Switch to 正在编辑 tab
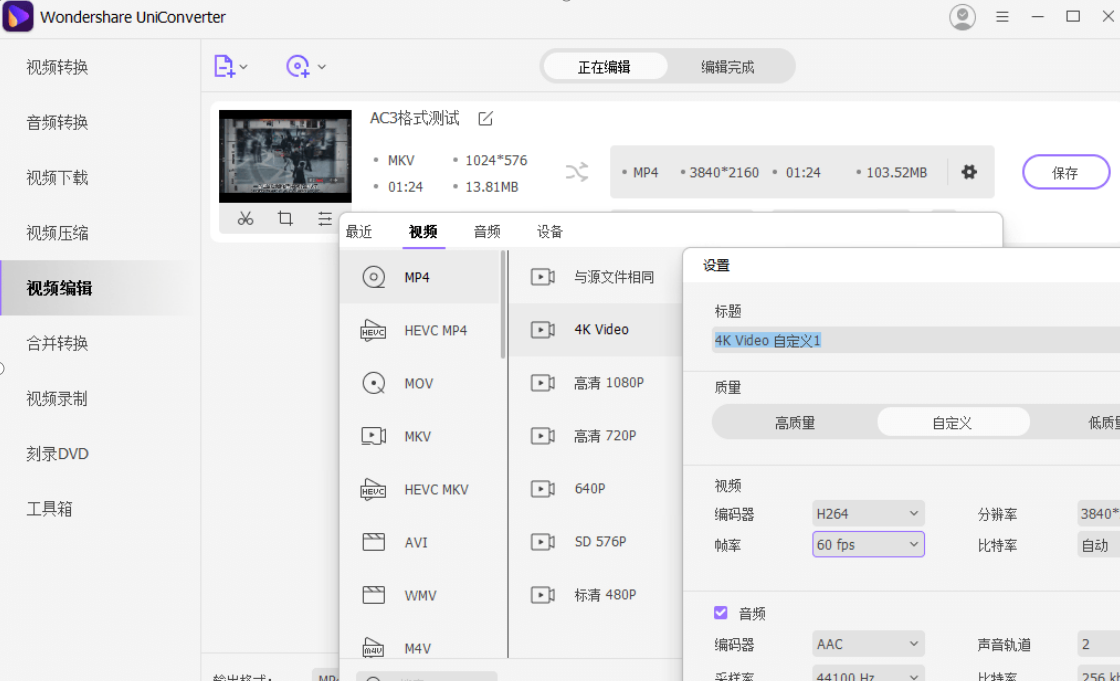 pyautogui.click(x=604, y=67)
